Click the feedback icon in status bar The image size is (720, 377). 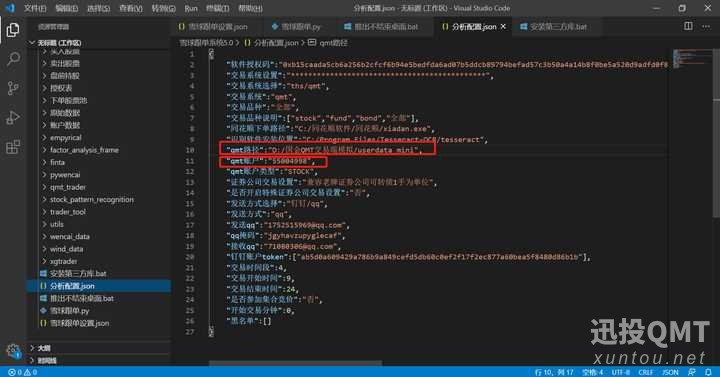[x=692, y=372]
